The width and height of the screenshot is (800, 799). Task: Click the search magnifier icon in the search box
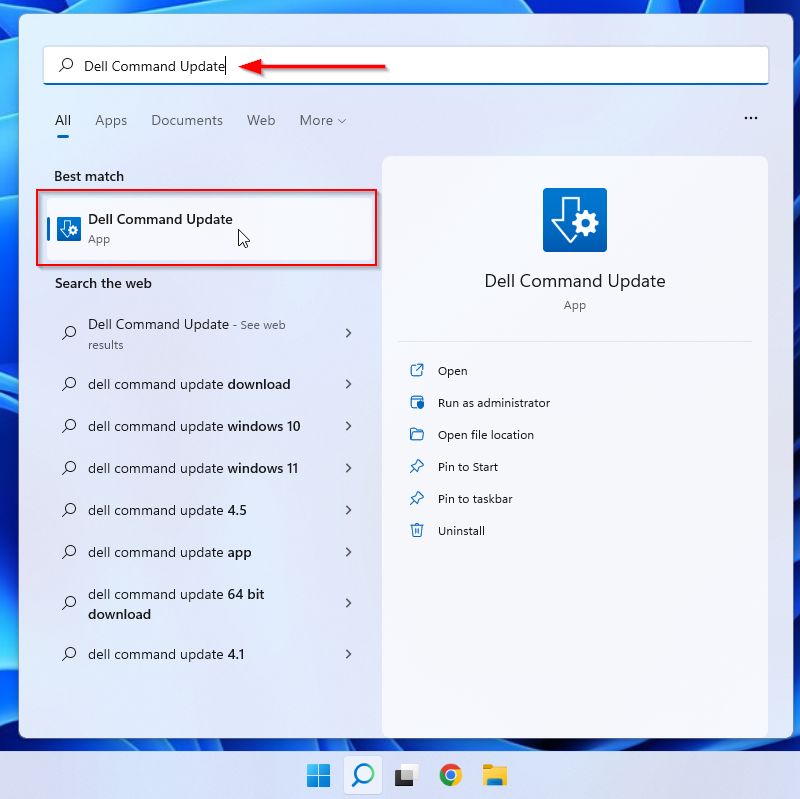66,65
